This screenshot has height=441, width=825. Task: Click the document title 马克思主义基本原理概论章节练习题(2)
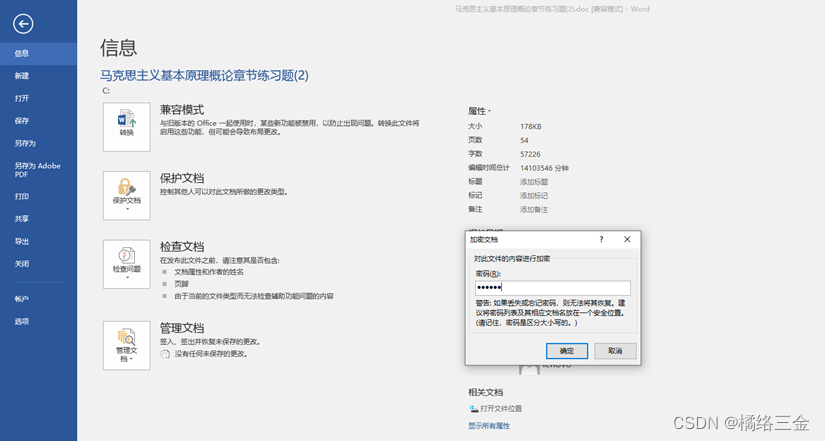(x=204, y=75)
